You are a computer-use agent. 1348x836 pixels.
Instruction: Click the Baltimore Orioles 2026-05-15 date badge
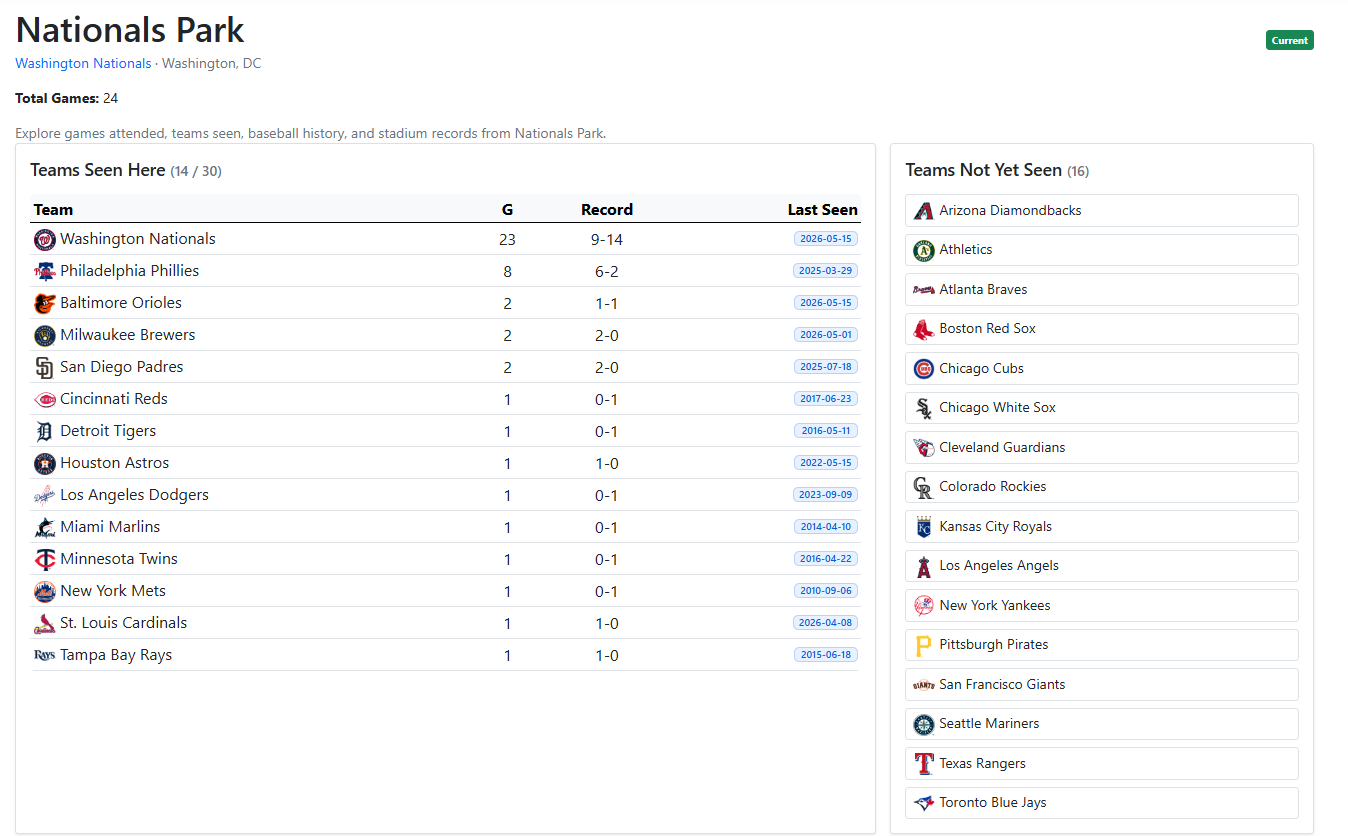826,303
